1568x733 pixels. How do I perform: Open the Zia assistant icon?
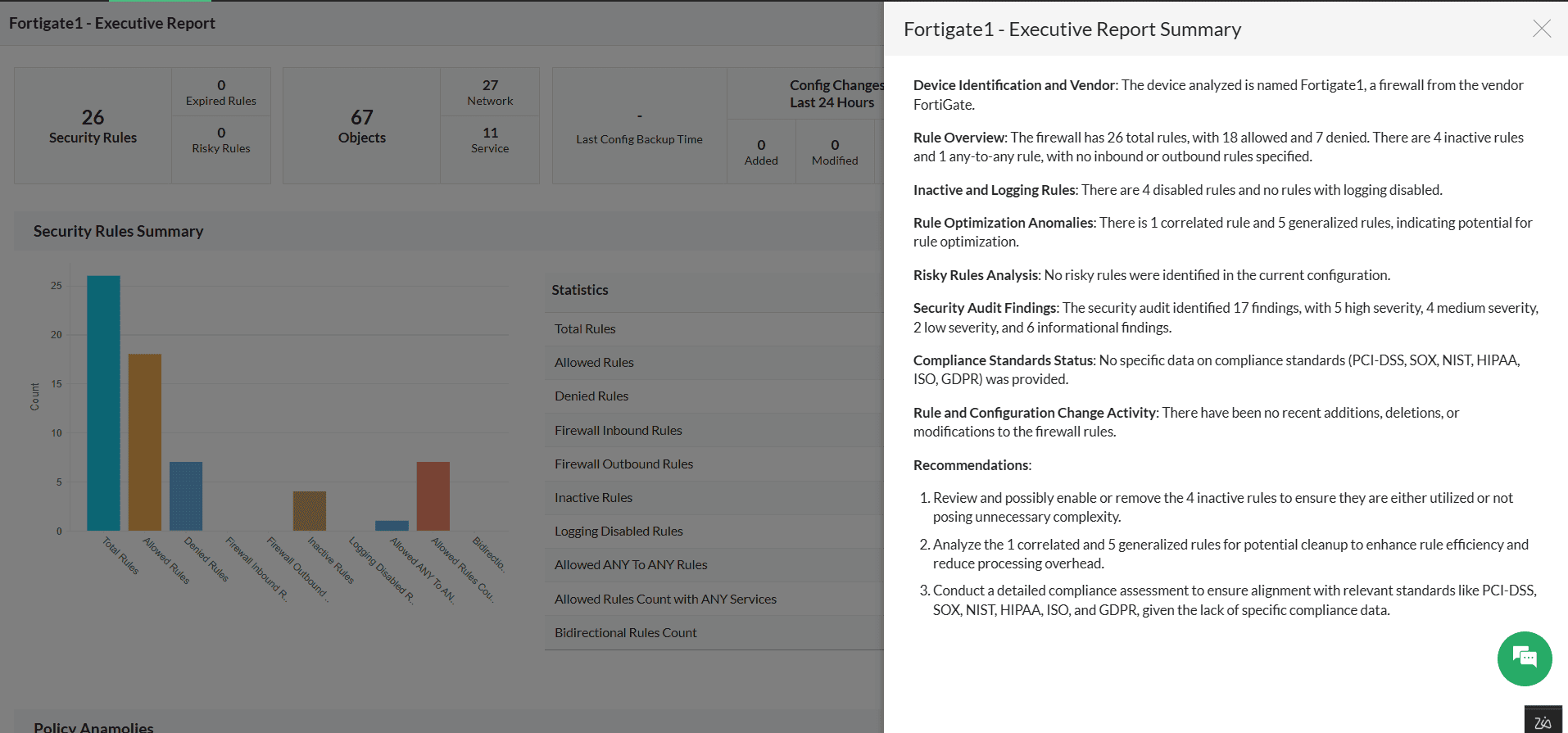click(1543, 720)
